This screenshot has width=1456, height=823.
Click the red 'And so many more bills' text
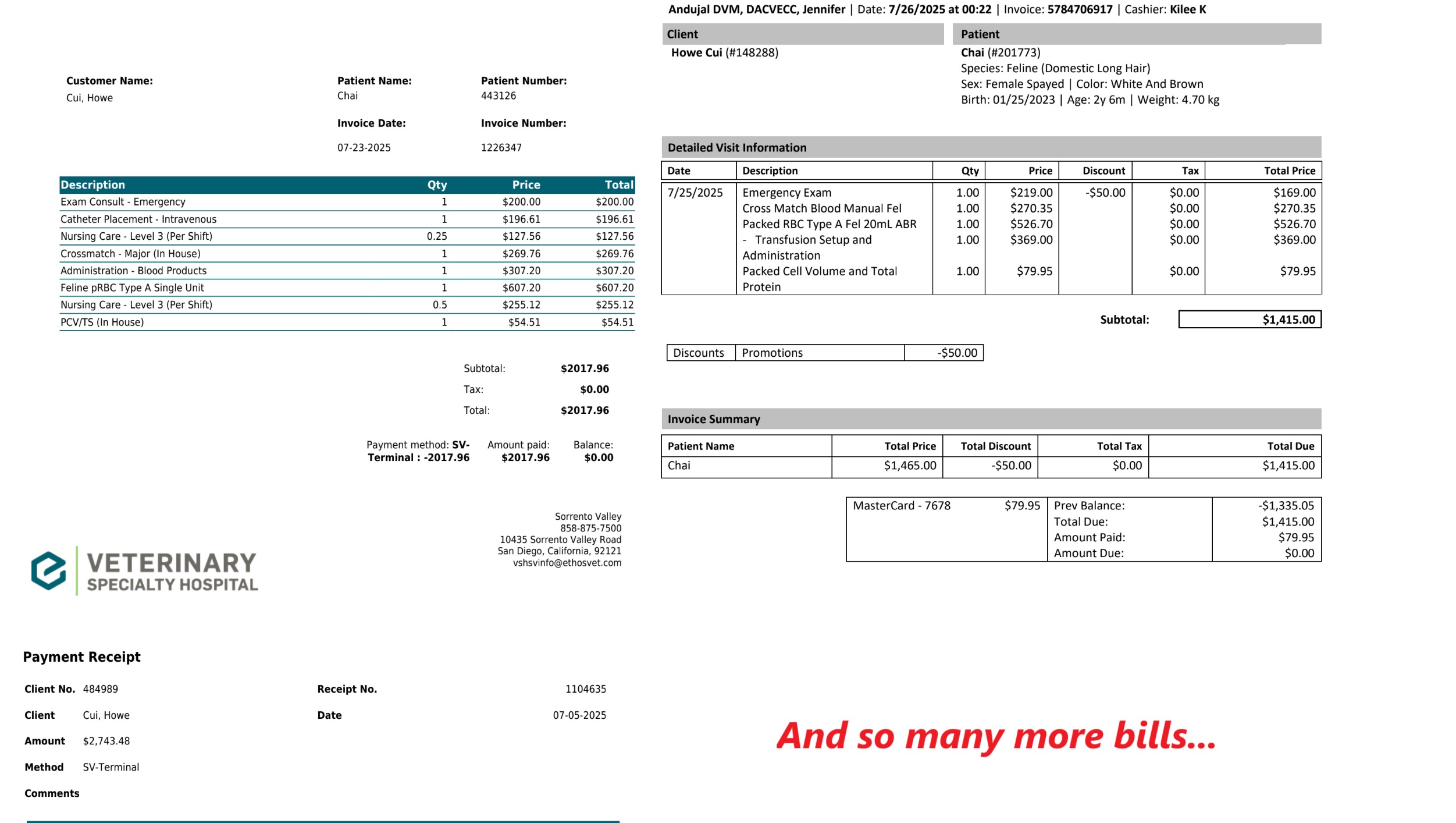pos(995,736)
